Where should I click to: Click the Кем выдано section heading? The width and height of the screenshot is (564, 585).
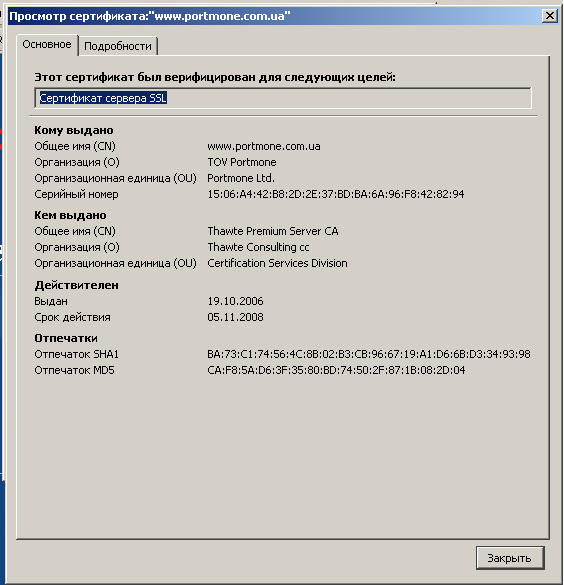[70, 215]
